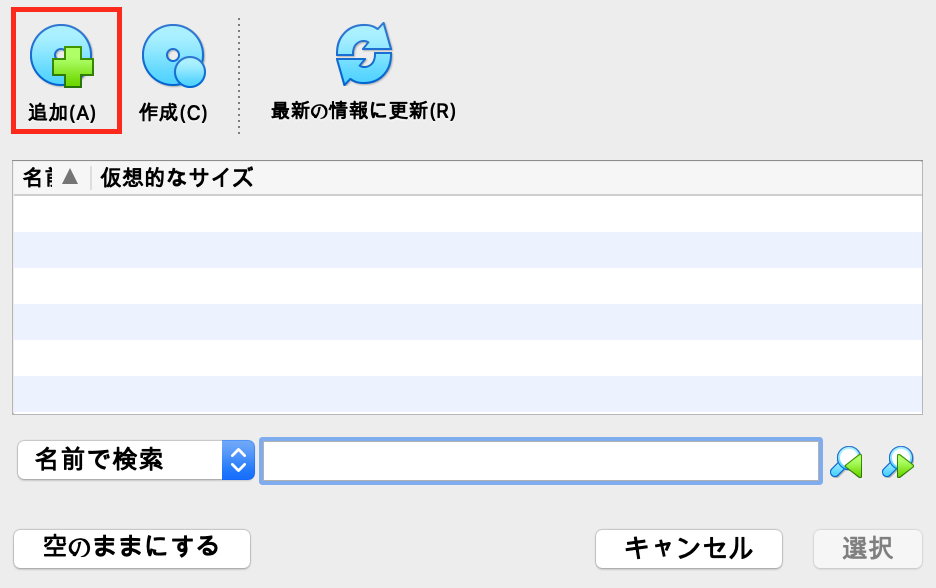
Task: Click the 最新の情報に更新(R) refresh icon
Action: pos(364,54)
